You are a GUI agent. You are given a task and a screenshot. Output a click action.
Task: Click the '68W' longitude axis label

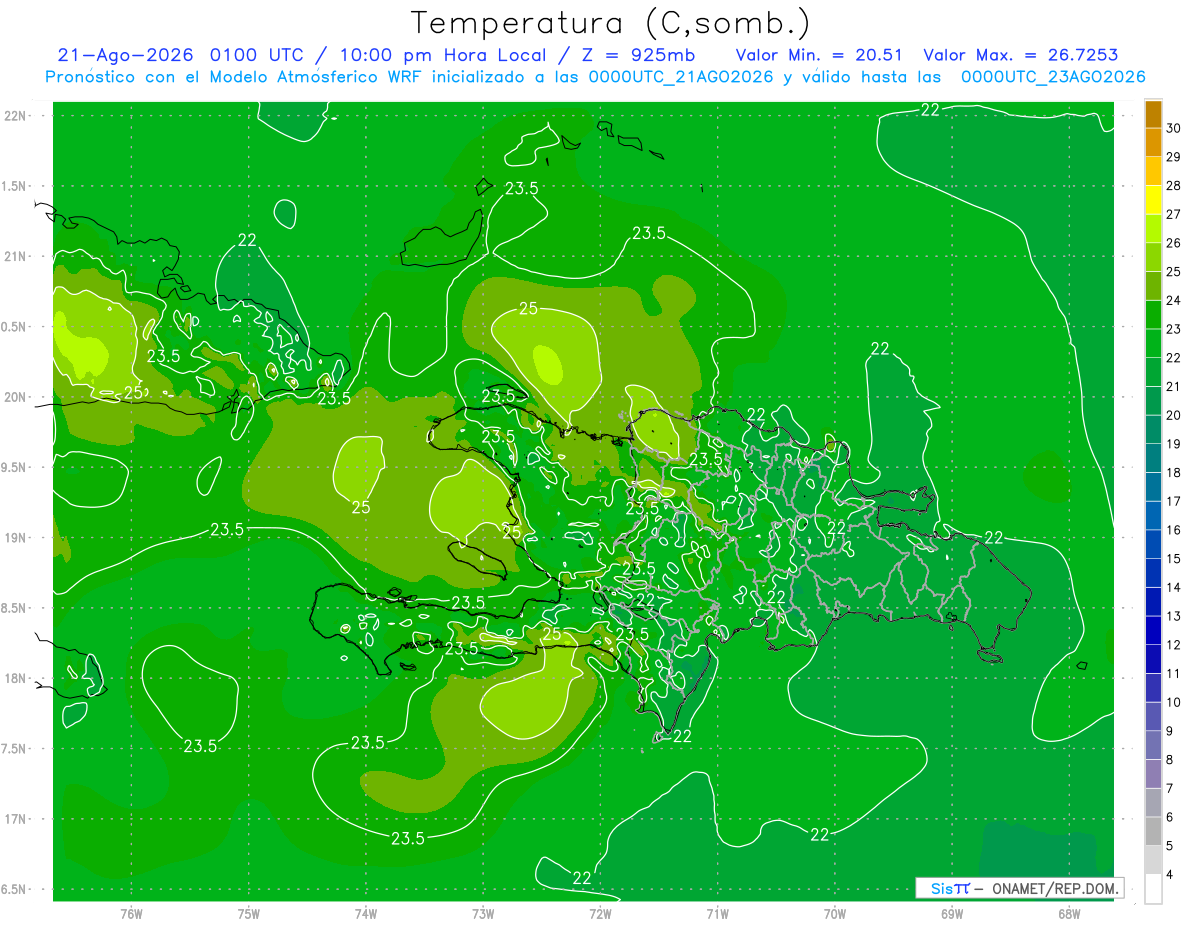click(x=1068, y=913)
